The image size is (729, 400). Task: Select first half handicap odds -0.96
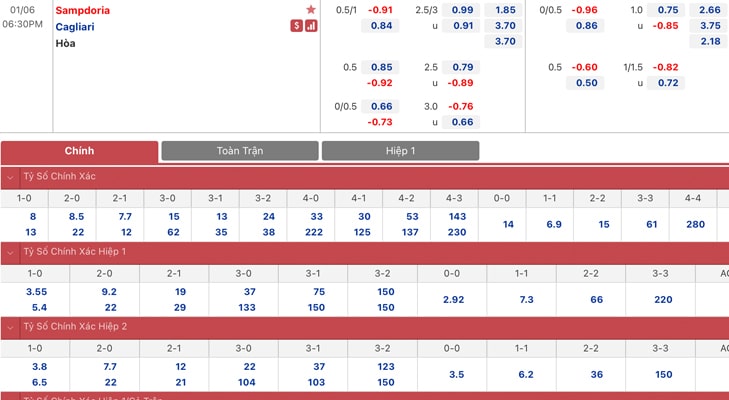pos(585,10)
